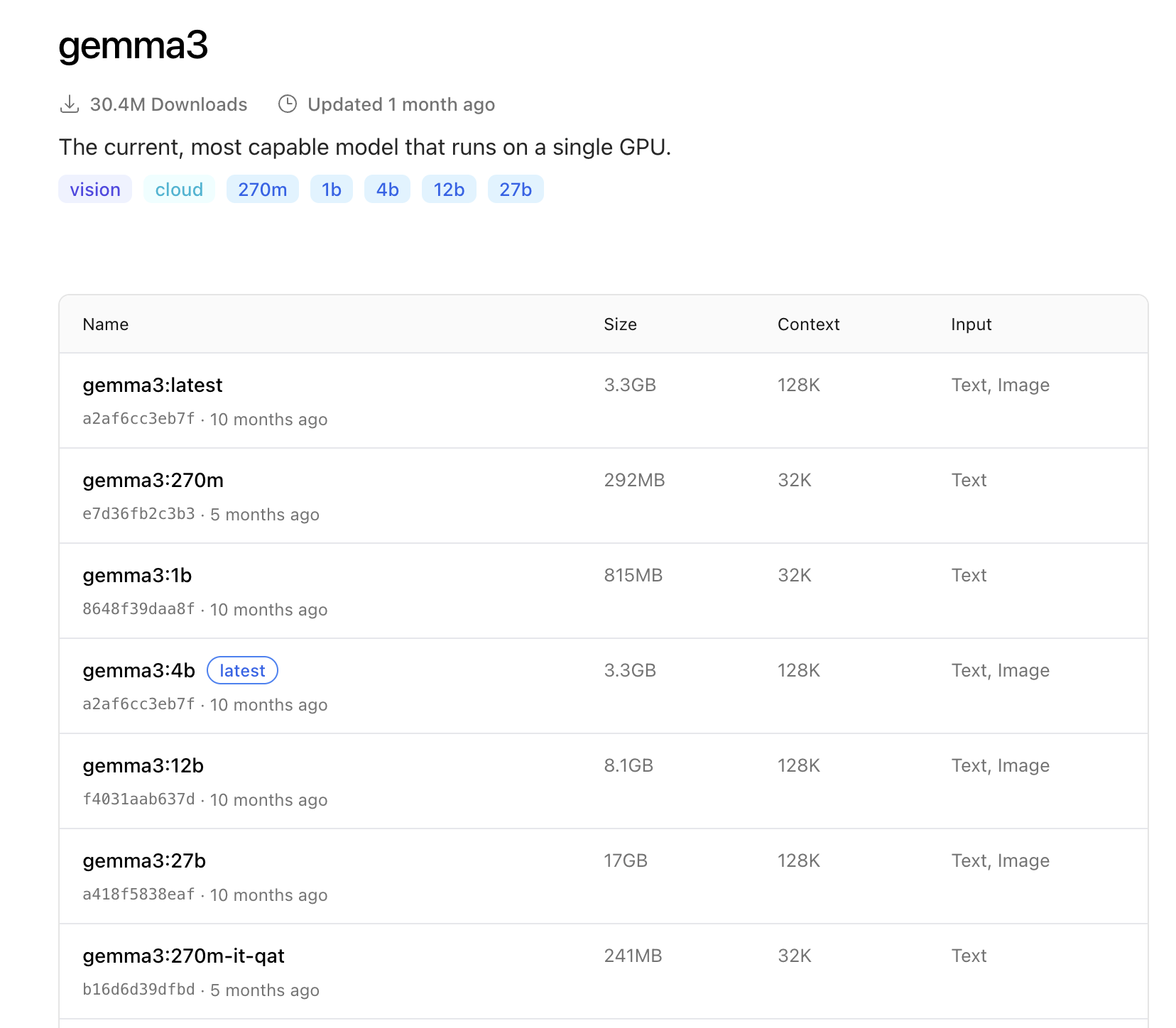Screen dimensions: 1176x1028
Task: Filter by the 4b tag
Action: (387, 190)
